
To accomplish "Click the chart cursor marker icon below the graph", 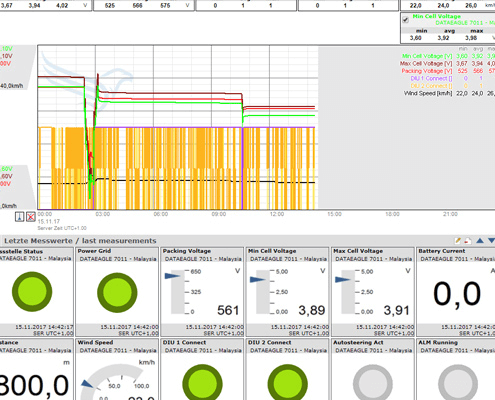I will (x=20, y=217).
